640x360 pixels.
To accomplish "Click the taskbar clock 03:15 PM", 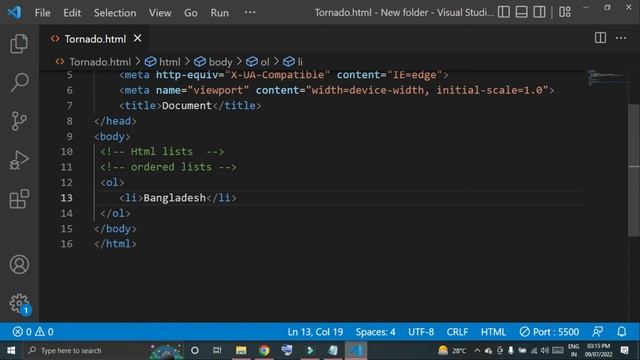I will pyautogui.click(x=598, y=350).
